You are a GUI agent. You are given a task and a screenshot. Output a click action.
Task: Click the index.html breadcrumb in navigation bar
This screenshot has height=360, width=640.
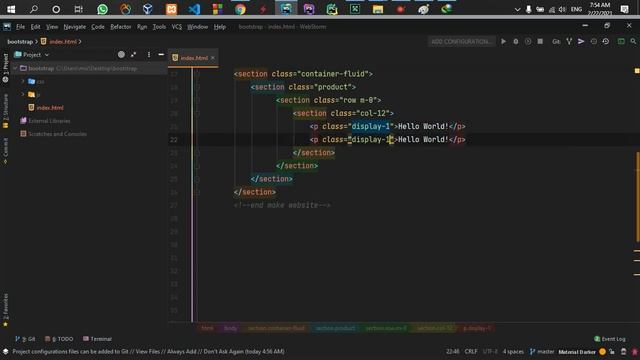(x=59, y=42)
